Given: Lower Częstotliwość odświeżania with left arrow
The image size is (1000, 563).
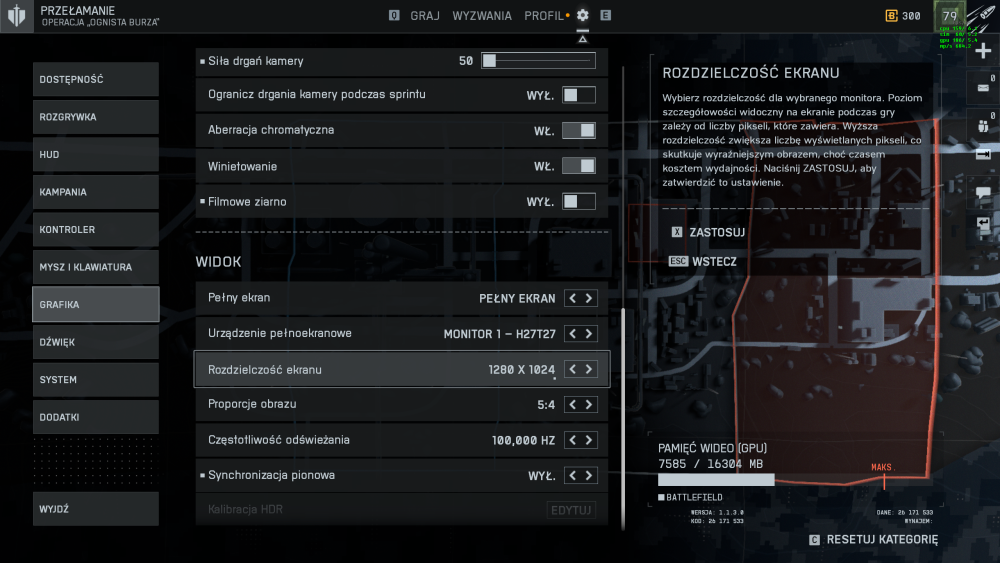Looking at the screenshot, I should (x=572, y=440).
